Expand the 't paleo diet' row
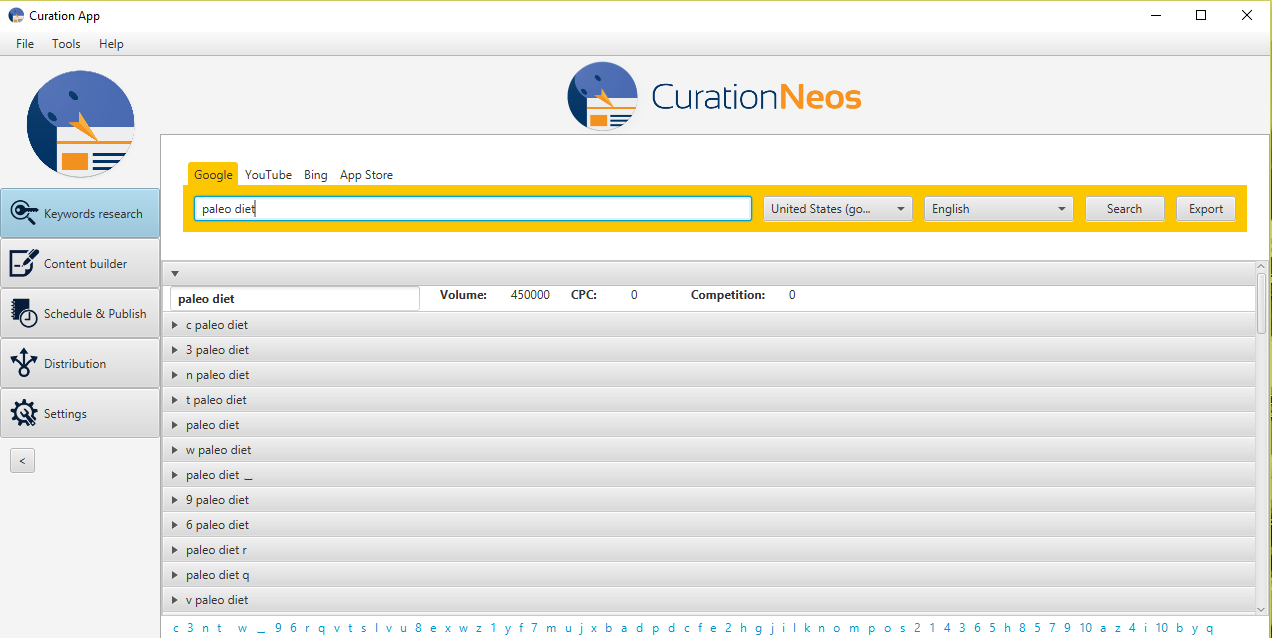 (x=708, y=400)
